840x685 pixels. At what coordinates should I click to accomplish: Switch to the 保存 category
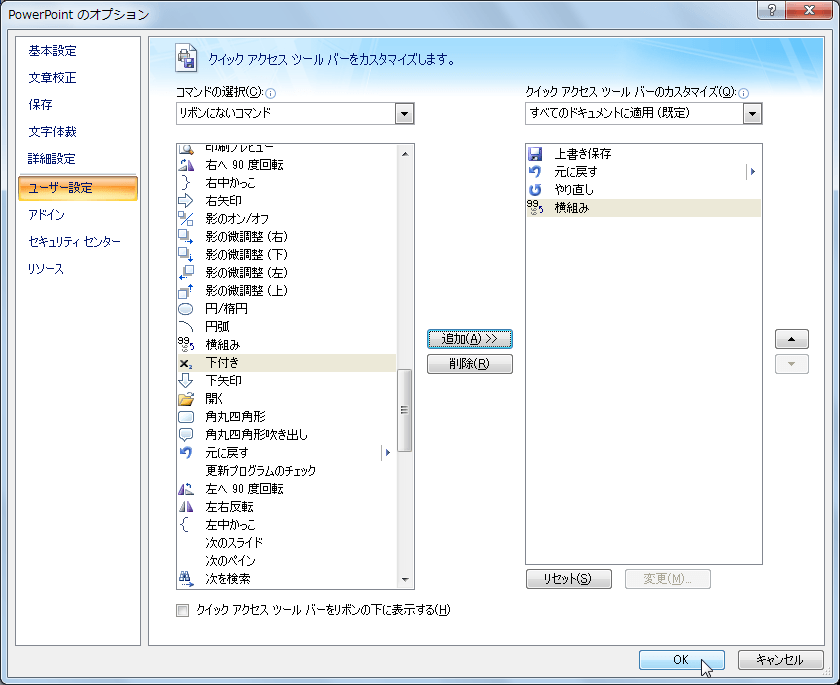point(41,104)
